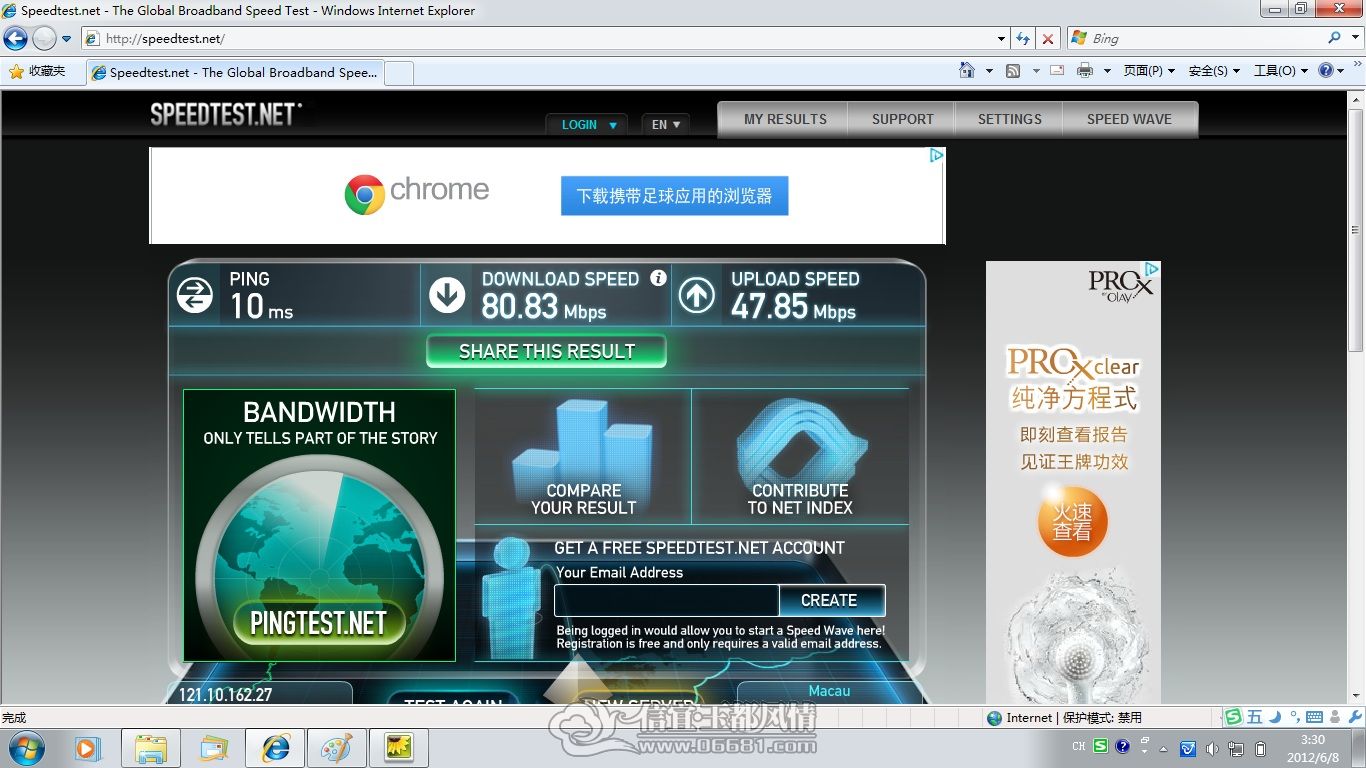Click CONTRIBUTE TO NET INDEX

(x=800, y=457)
